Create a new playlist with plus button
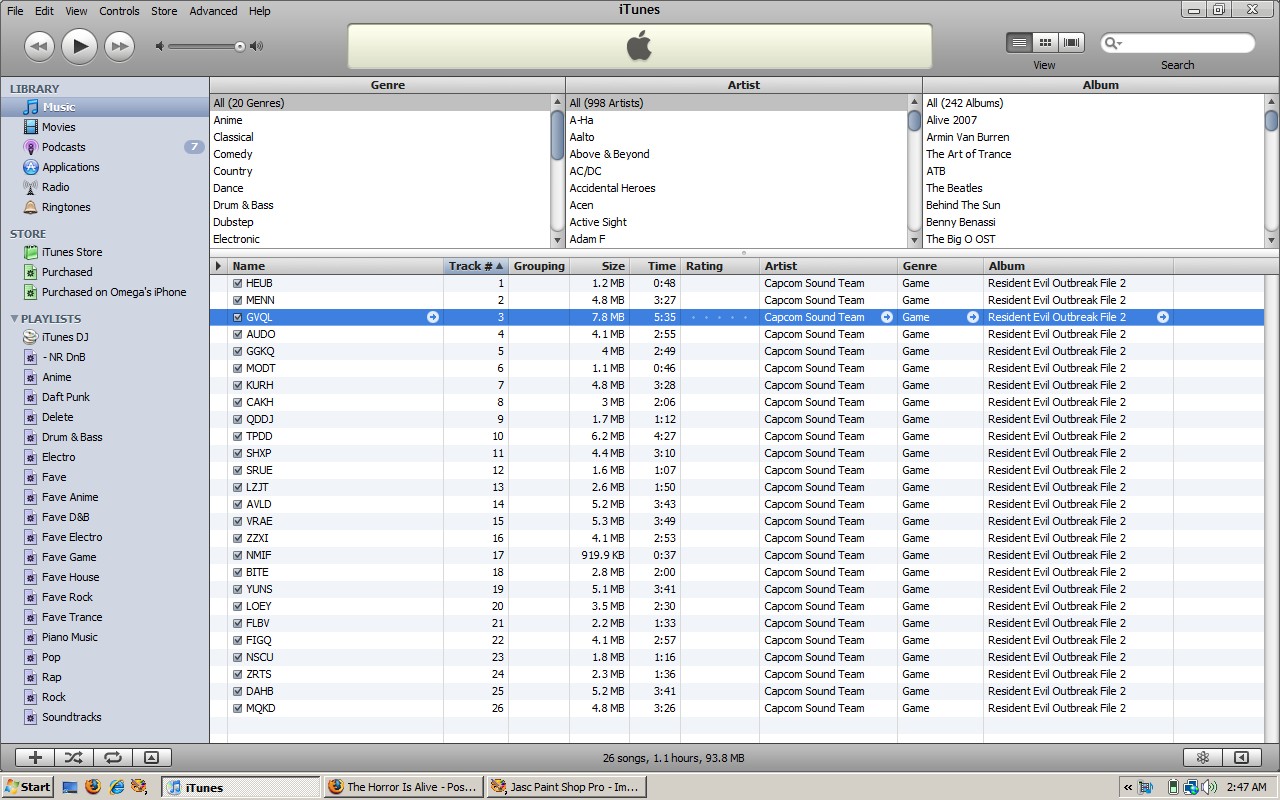 tap(35, 758)
